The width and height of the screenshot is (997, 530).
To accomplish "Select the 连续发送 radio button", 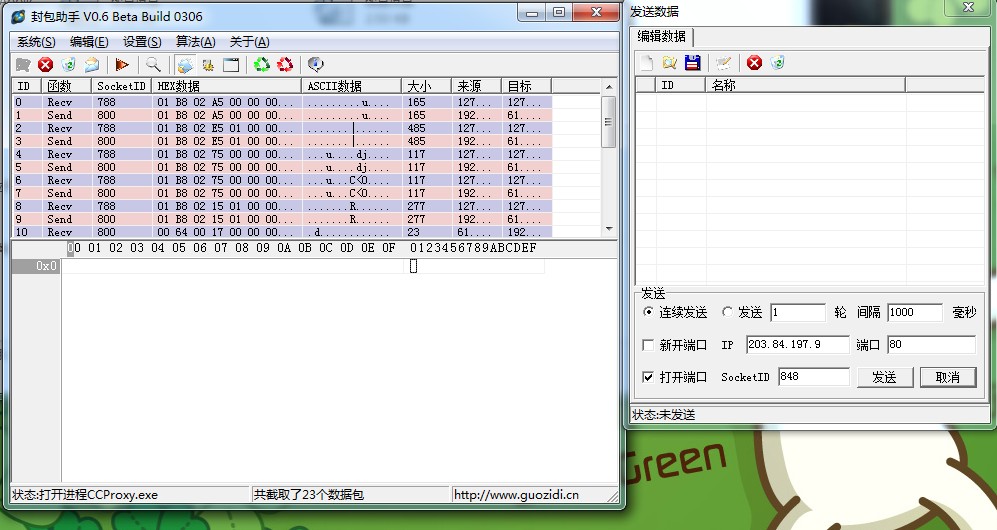I will tap(648, 312).
